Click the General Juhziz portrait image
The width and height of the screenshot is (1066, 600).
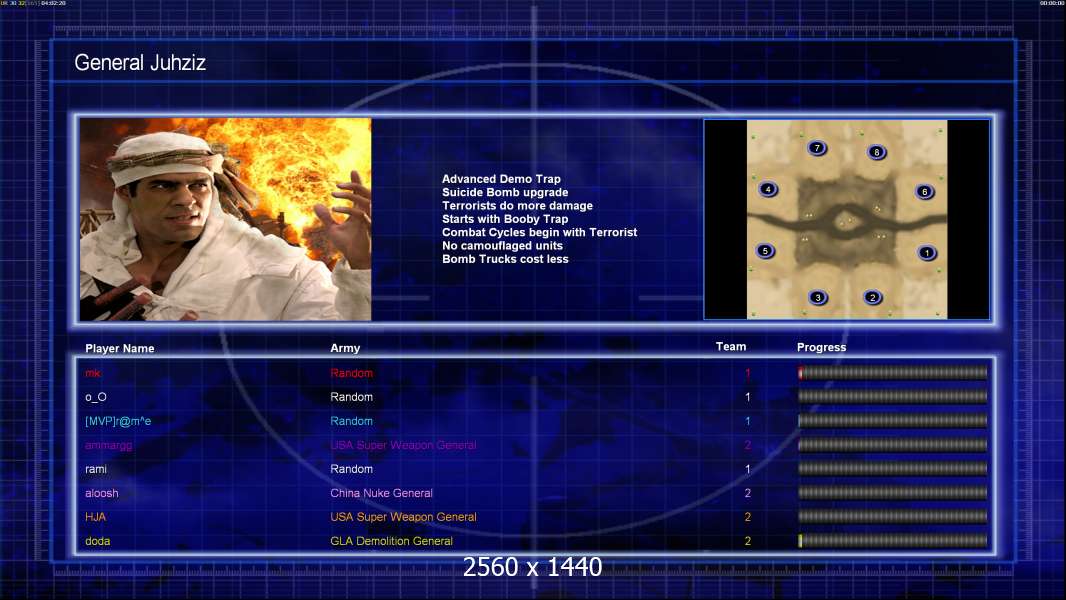pos(226,219)
